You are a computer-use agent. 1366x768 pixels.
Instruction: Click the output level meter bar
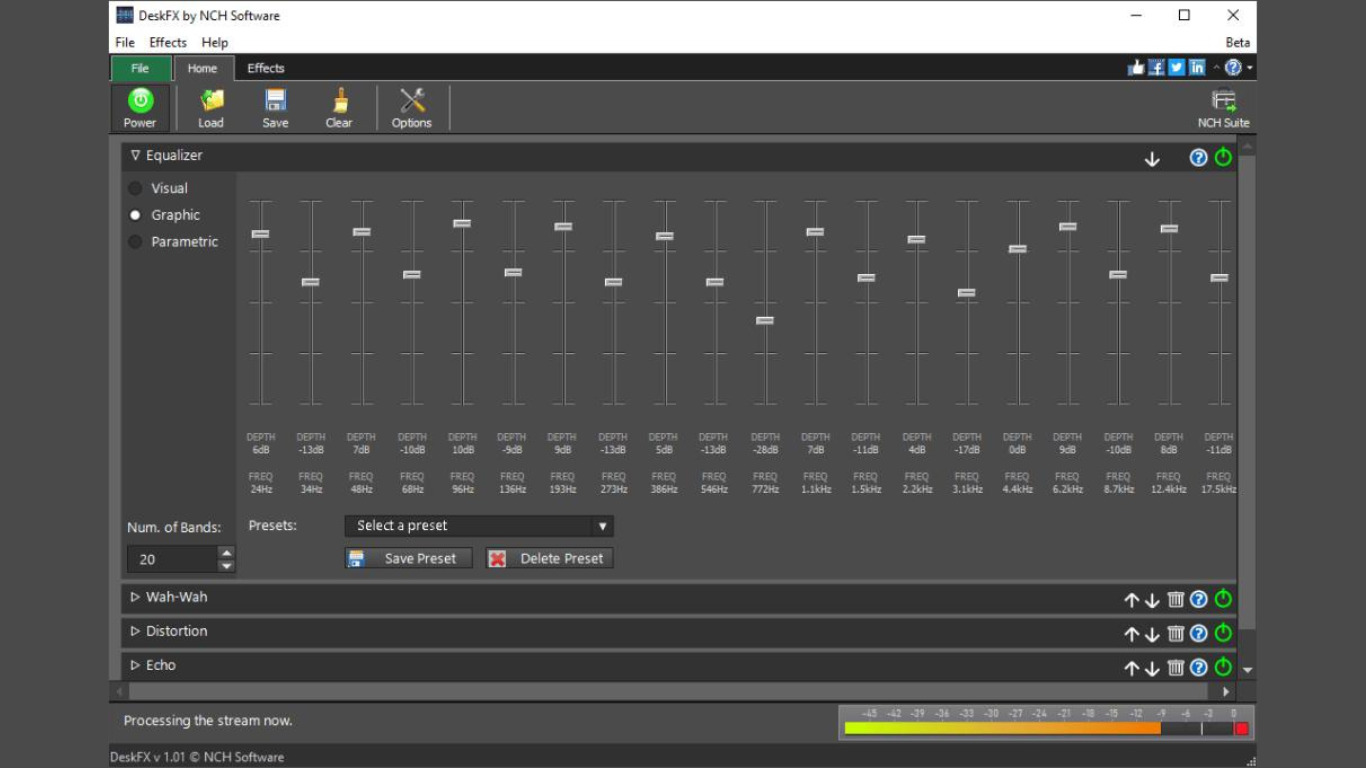point(1046,728)
